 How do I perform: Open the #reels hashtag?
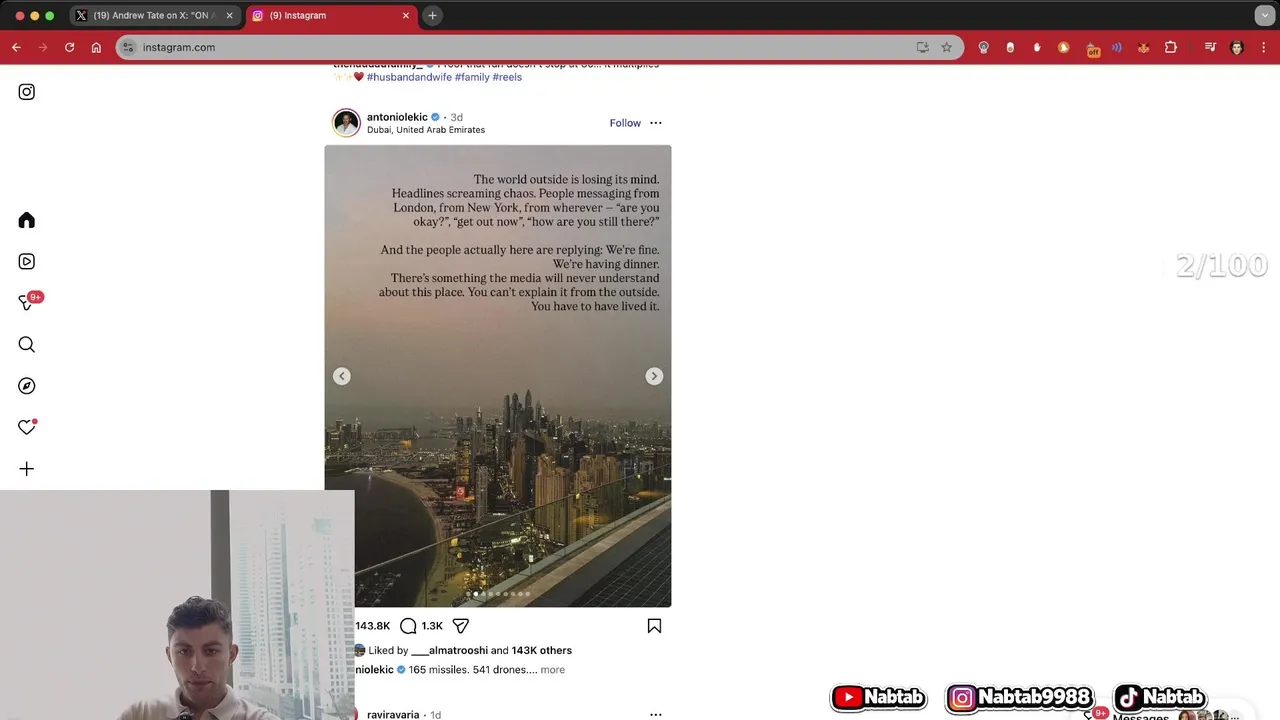[x=507, y=77]
